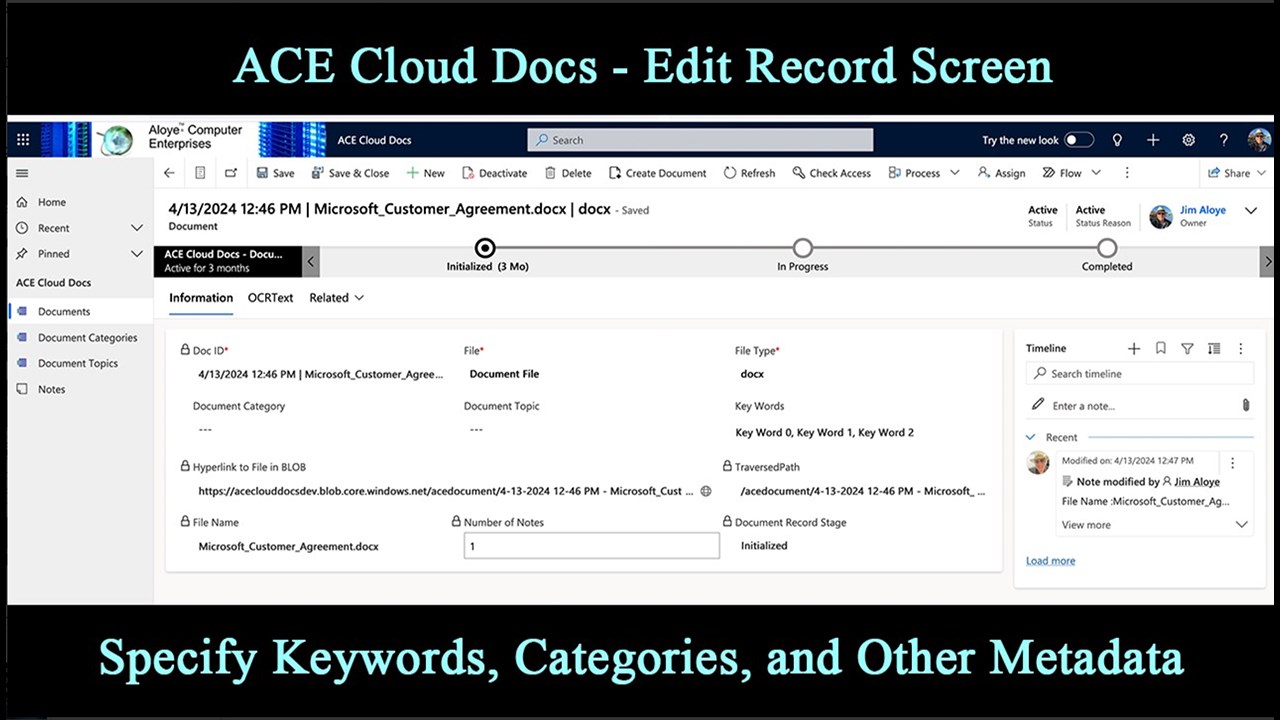The width and height of the screenshot is (1280, 720).
Task: Open the command bar overflow menu
Action: 1127,173
